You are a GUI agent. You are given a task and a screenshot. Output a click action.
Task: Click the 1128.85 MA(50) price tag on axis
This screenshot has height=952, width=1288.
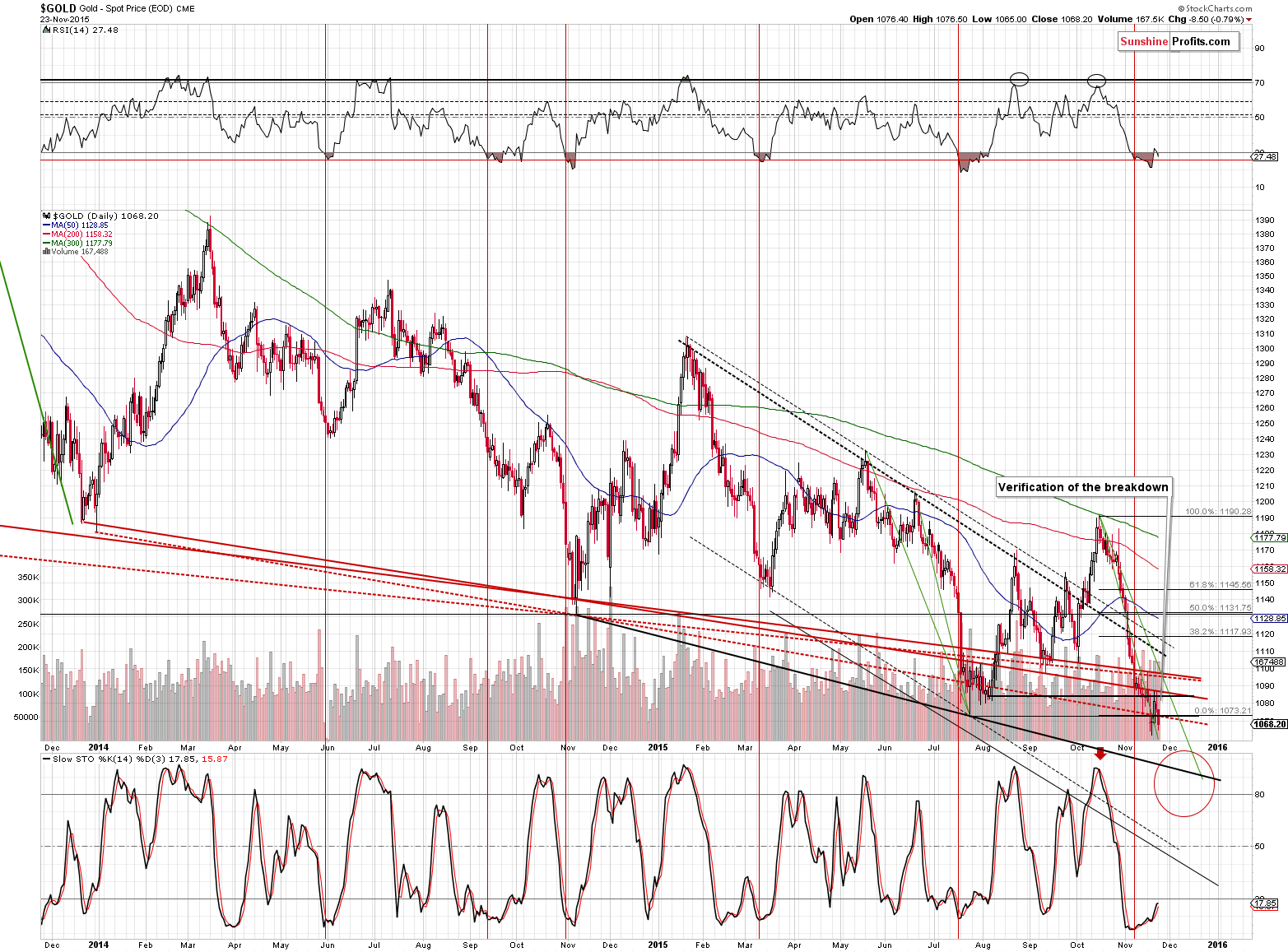1270,618
